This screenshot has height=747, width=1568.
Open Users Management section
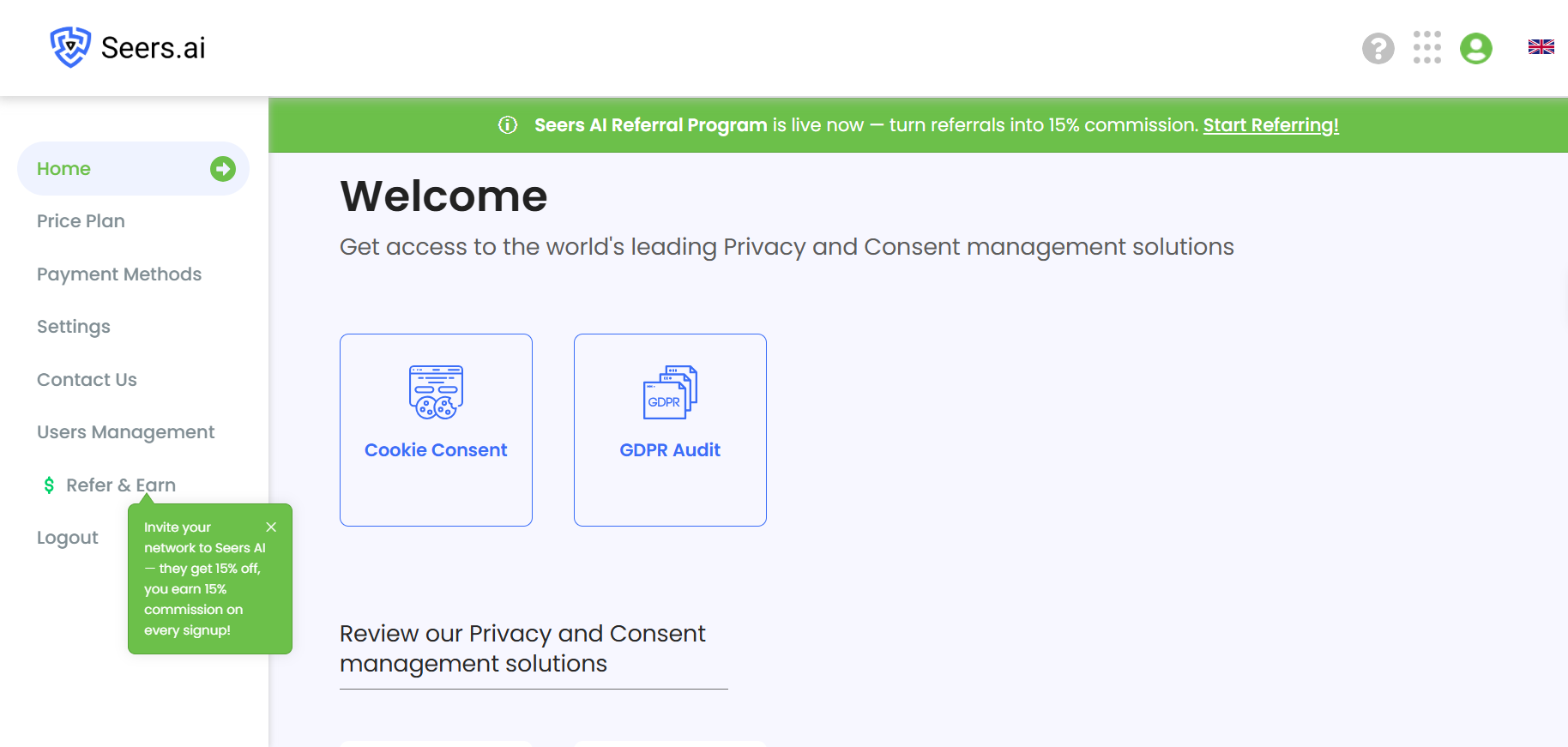coord(126,432)
